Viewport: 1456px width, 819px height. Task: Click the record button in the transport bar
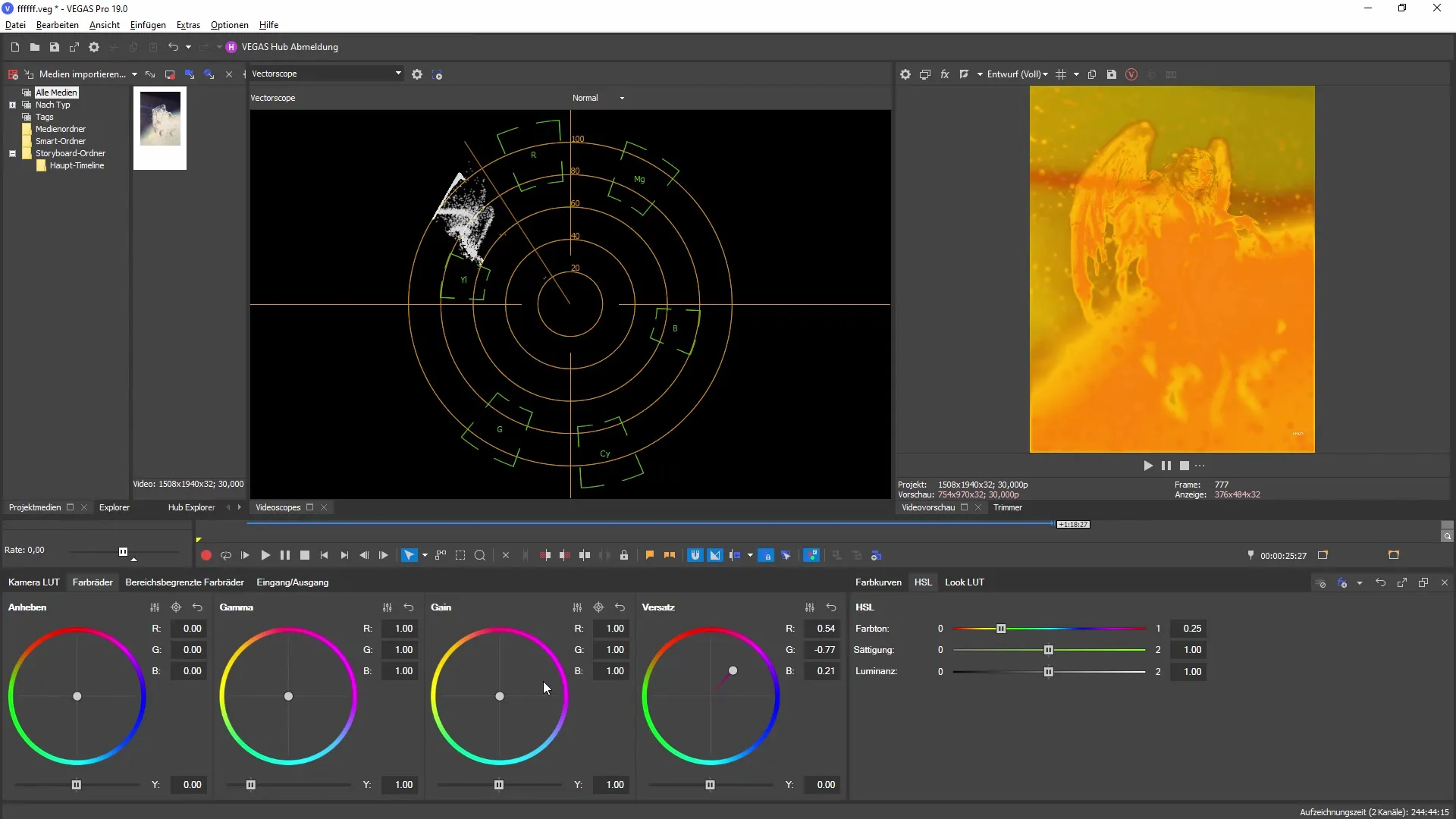click(206, 555)
